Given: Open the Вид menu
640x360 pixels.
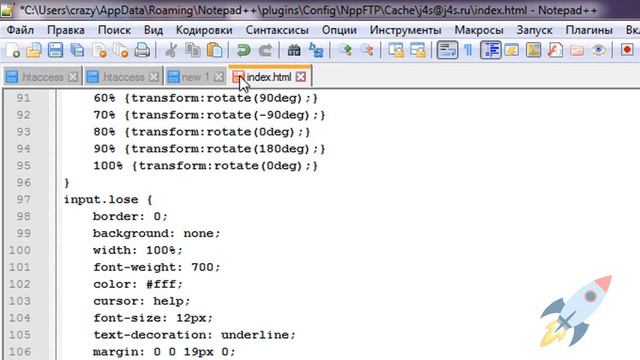Looking at the screenshot, I should 153,30.
